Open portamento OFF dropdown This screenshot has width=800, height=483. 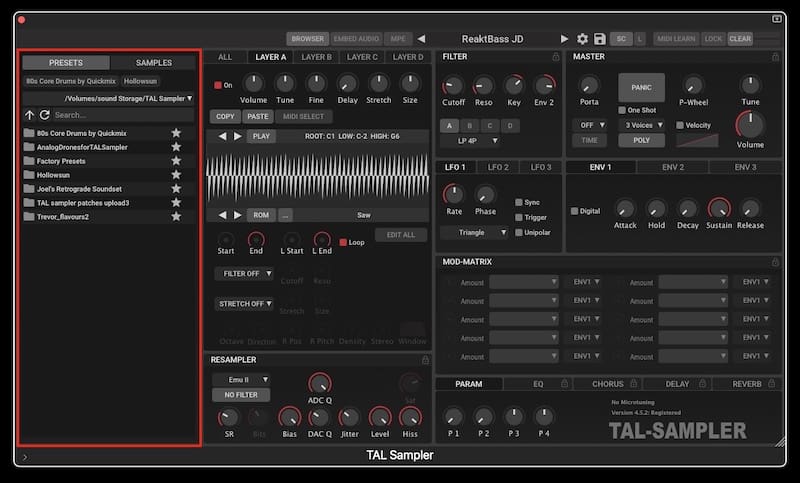pos(589,125)
